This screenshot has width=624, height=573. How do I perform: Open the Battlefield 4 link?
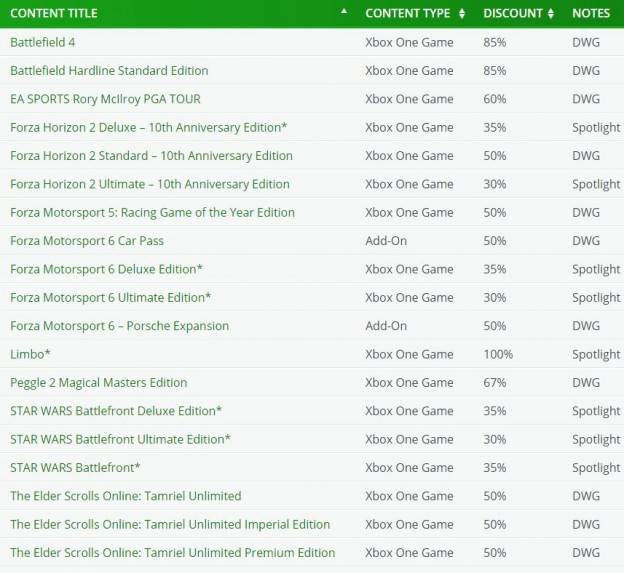[x=43, y=42]
